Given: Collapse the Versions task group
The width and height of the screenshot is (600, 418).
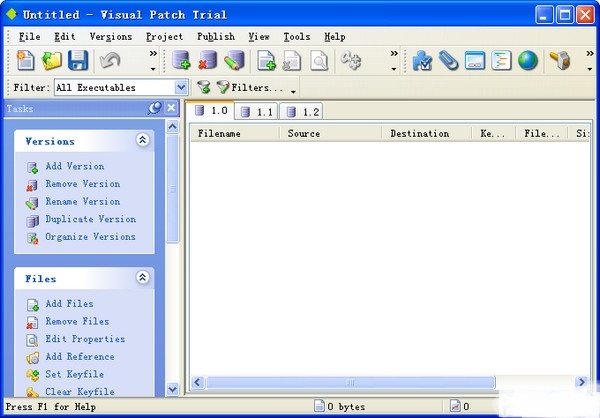Looking at the screenshot, I should pyautogui.click(x=142, y=141).
